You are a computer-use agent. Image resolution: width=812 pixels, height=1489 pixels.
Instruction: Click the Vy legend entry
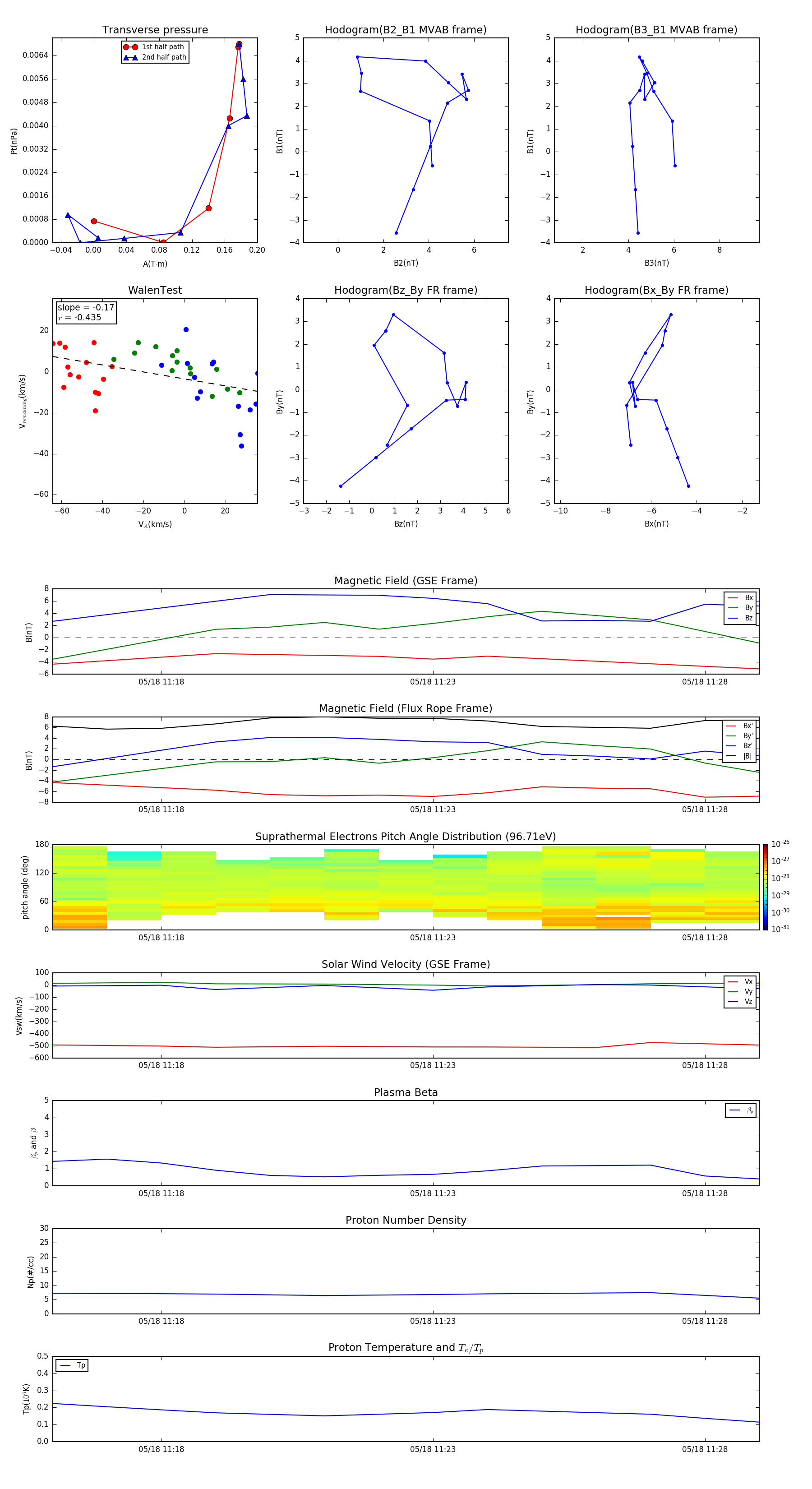coord(740,992)
